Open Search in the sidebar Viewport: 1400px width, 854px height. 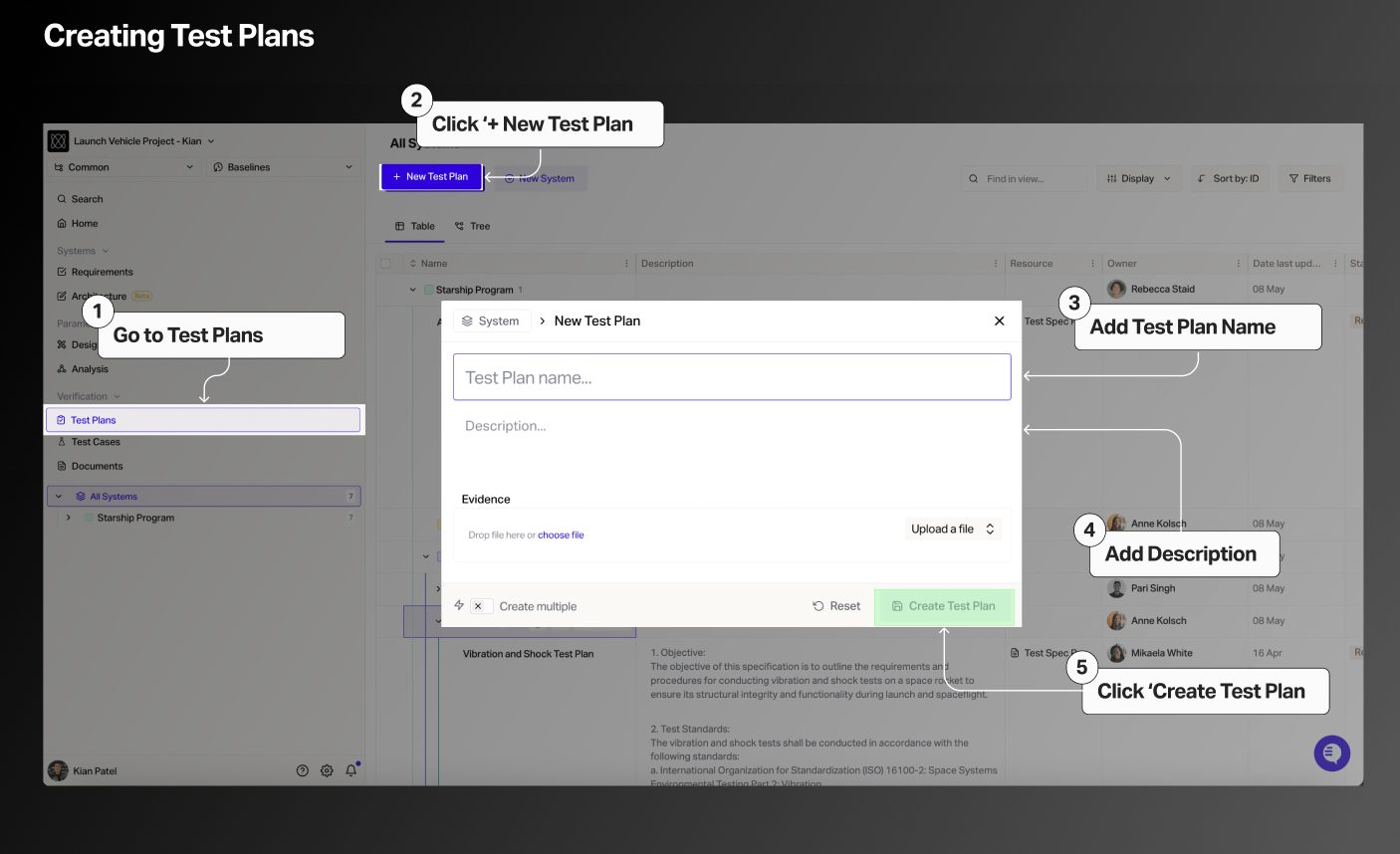(x=87, y=199)
